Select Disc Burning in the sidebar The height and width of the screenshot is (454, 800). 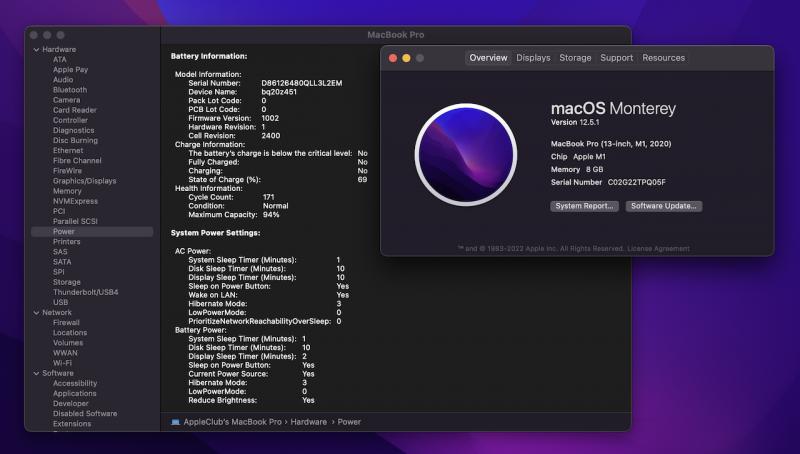point(75,140)
